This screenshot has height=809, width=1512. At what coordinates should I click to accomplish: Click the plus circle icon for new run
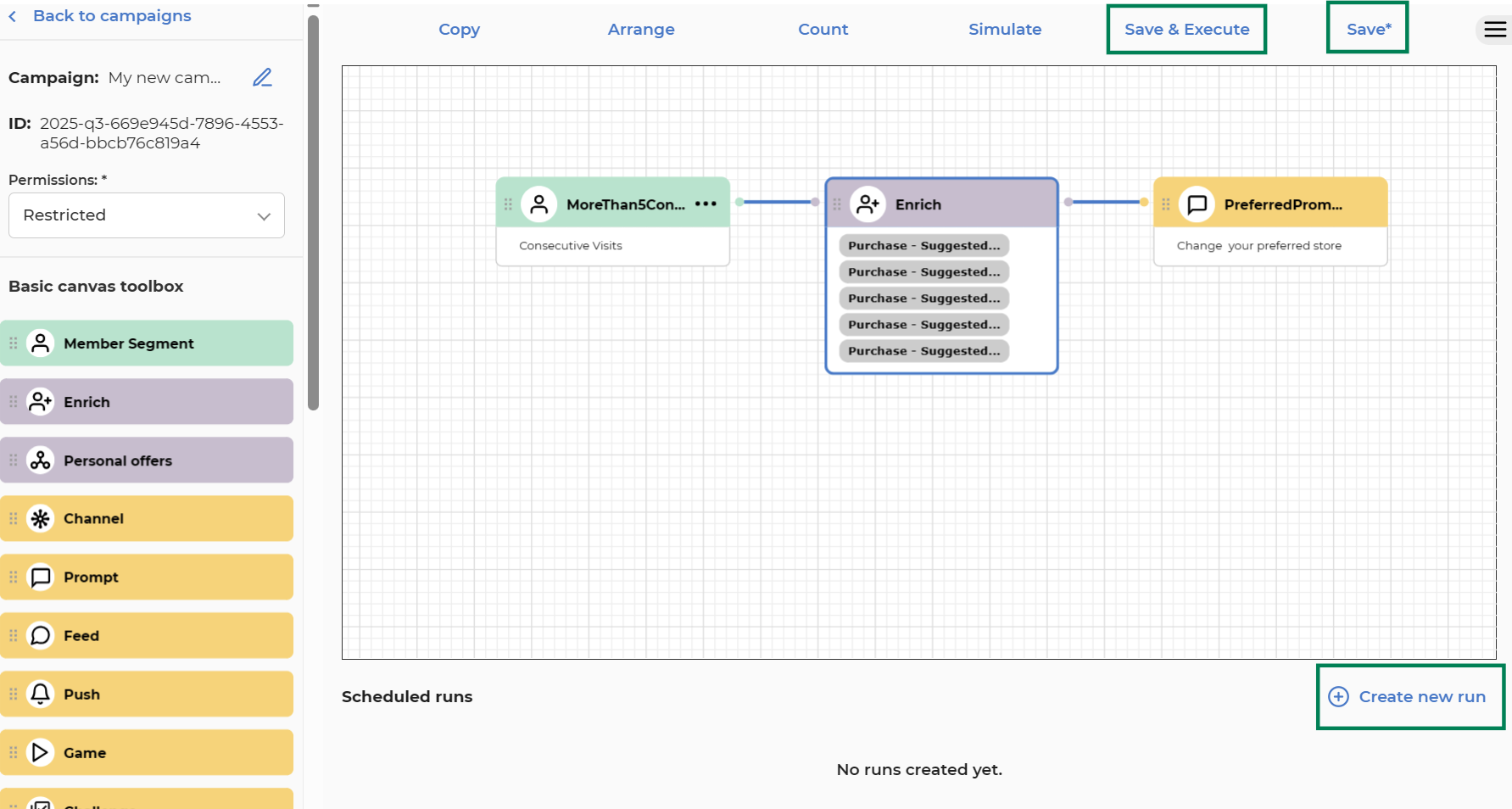(x=1338, y=697)
